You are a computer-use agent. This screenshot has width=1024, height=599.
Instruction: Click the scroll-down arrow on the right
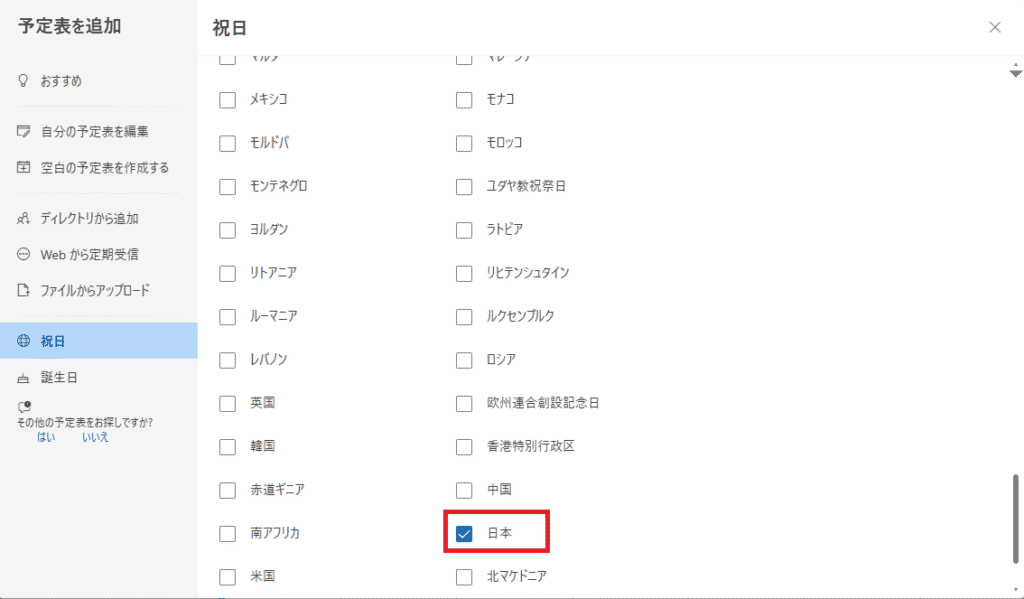(x=1016, y=72)
